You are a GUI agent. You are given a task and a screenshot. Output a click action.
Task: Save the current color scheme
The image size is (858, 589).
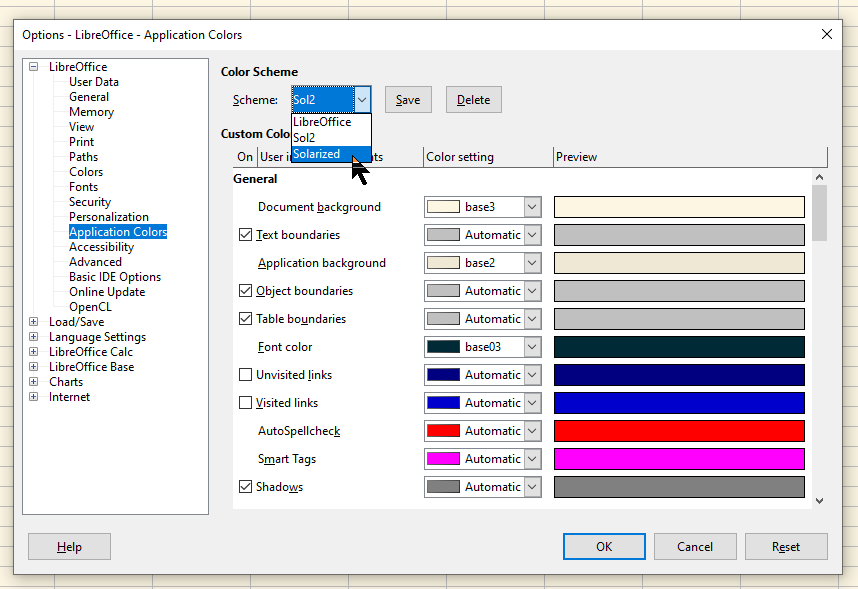coord(408,100)
